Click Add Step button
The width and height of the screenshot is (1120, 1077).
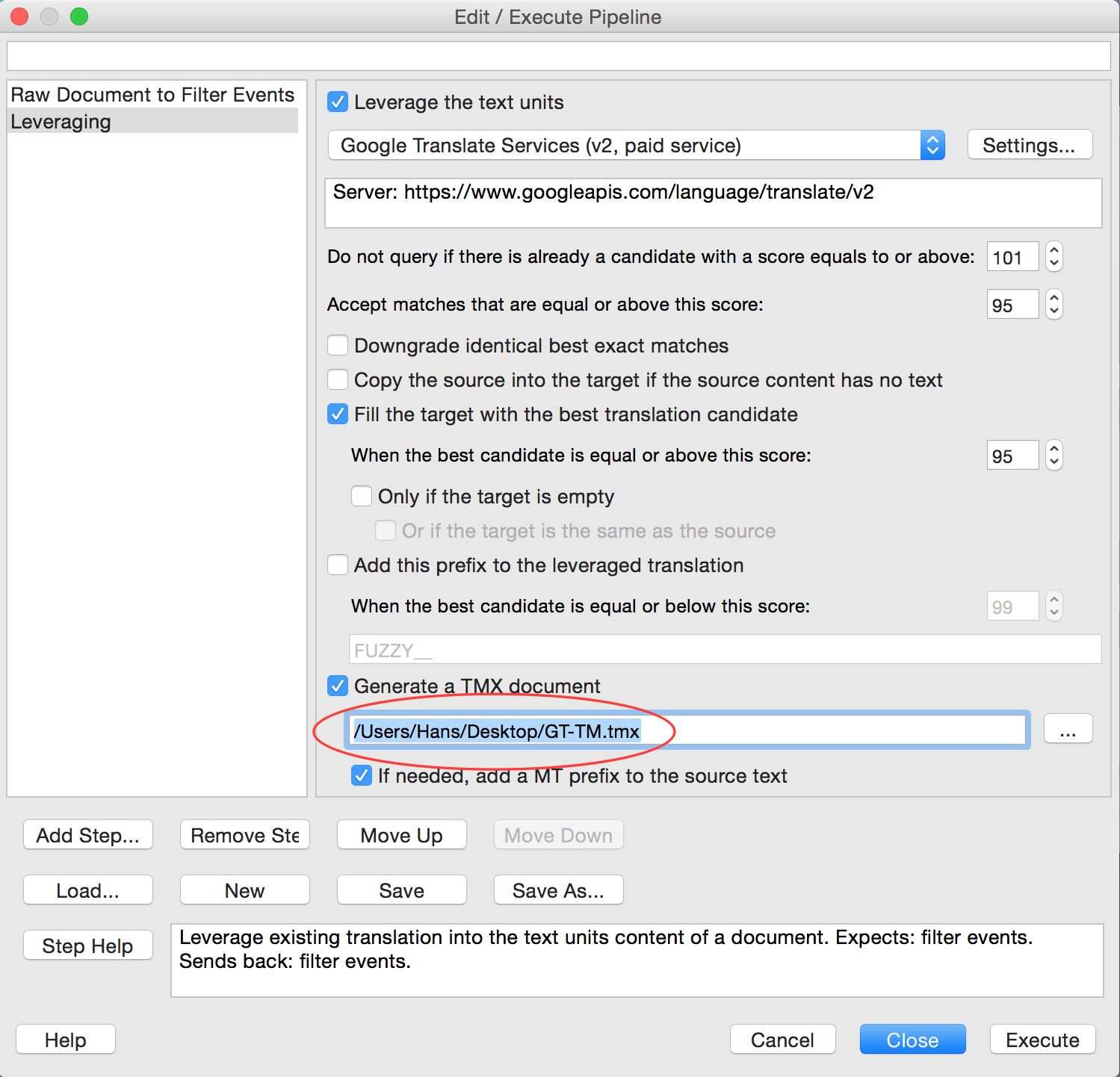tap(88, 835)
